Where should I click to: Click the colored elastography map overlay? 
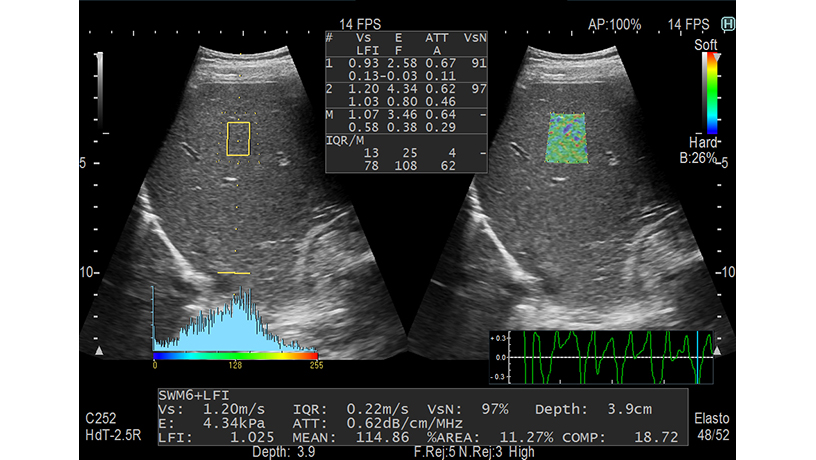[567, 138]
